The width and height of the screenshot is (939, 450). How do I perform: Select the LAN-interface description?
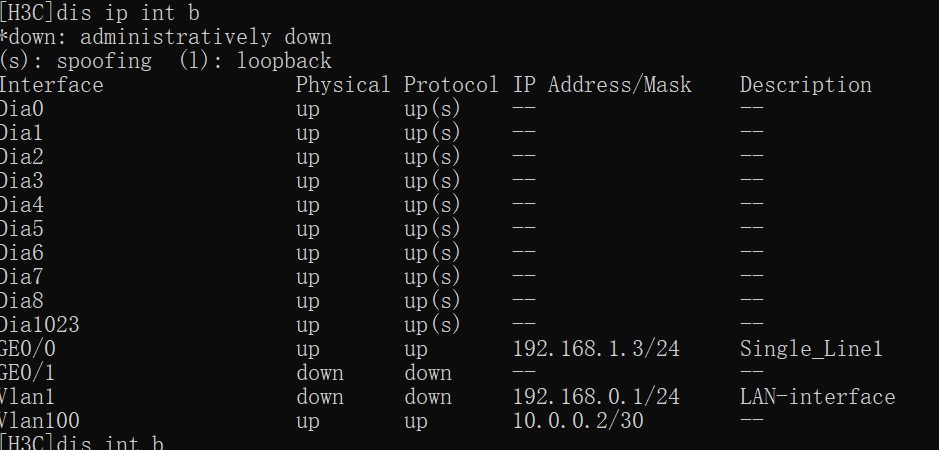tap(817, 397)
